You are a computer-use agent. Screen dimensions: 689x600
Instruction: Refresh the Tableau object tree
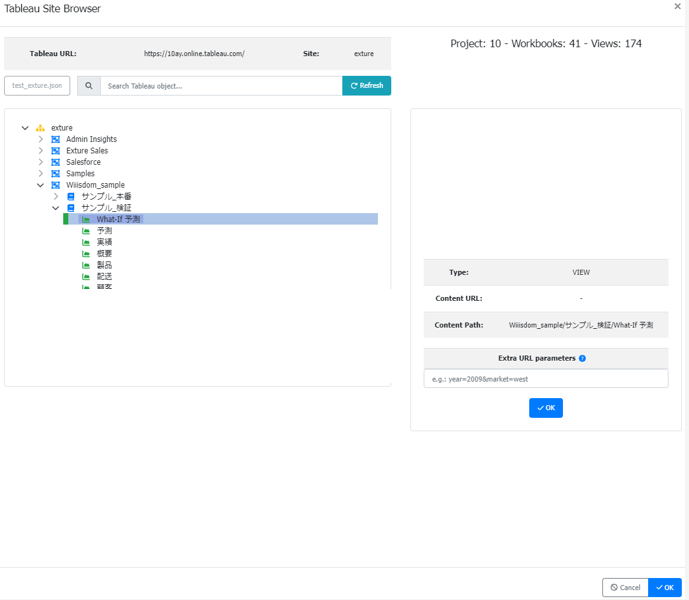click(x=366, y=86)
